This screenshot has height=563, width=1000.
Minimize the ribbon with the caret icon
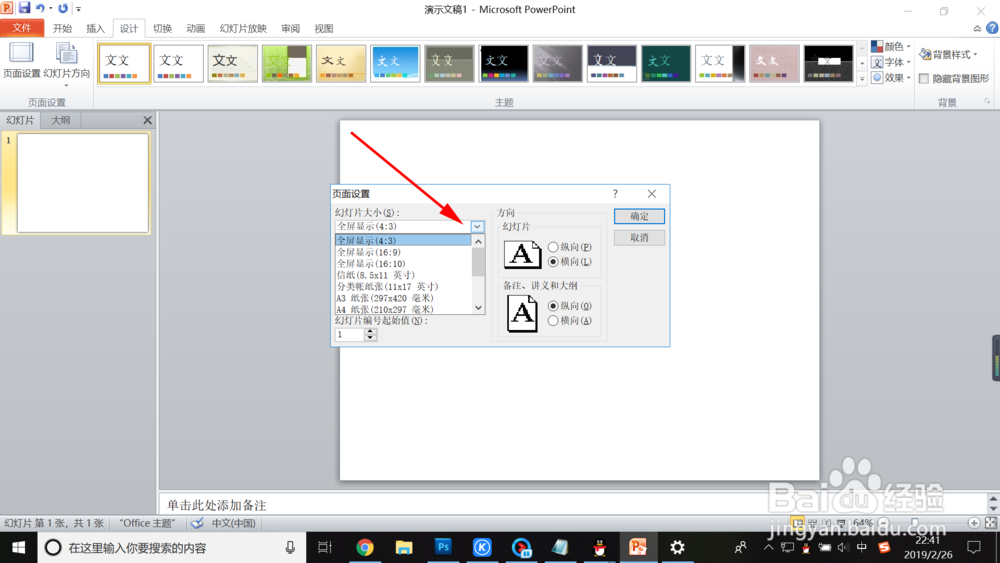coord(977,29)
